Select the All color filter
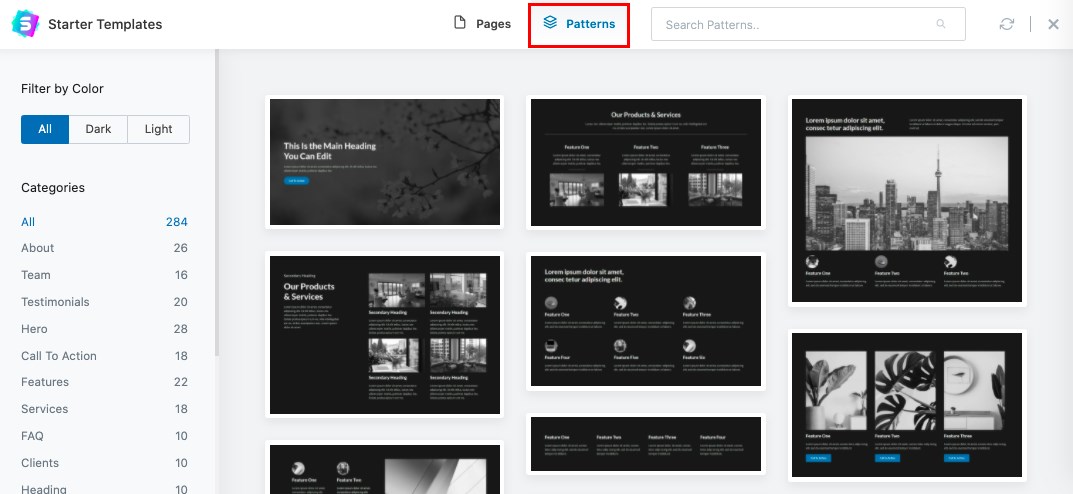This screenshot has width=1073, height=494. [45, 129]
